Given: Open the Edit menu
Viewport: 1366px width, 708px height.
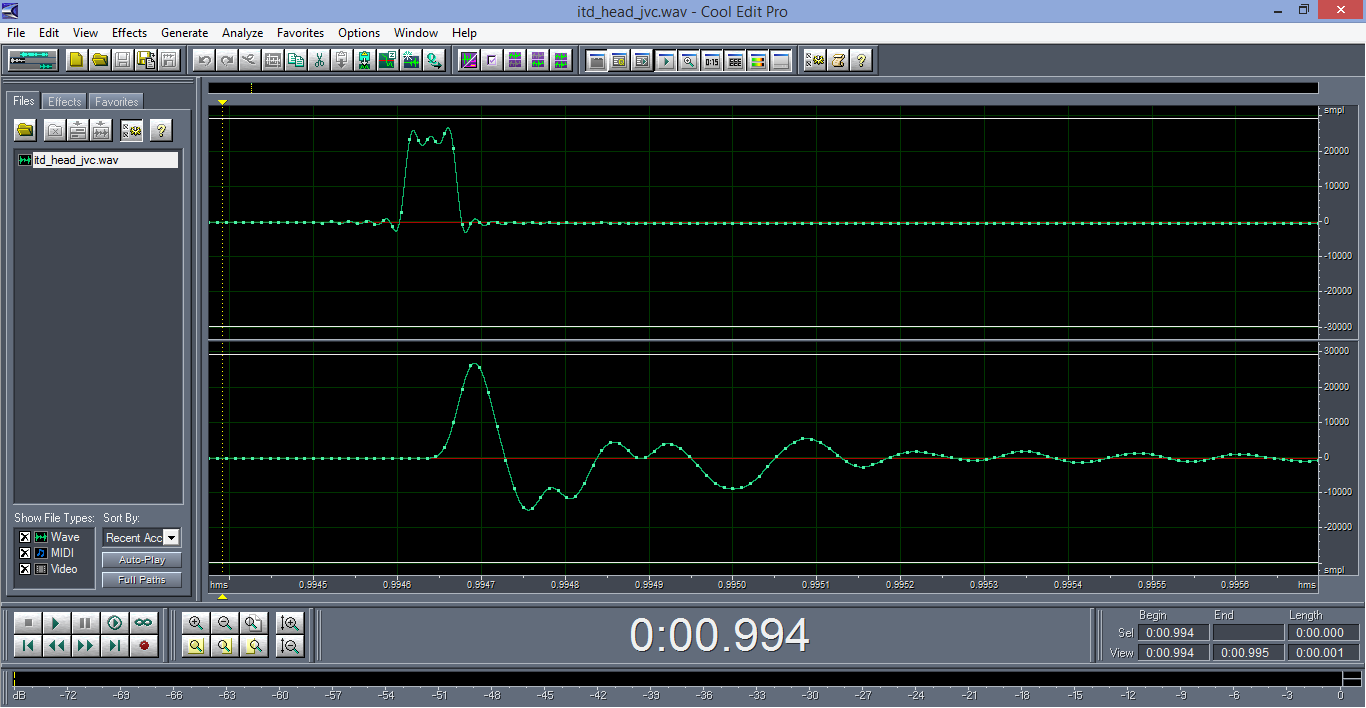Looking at the screenshot, I should point(49,33).
